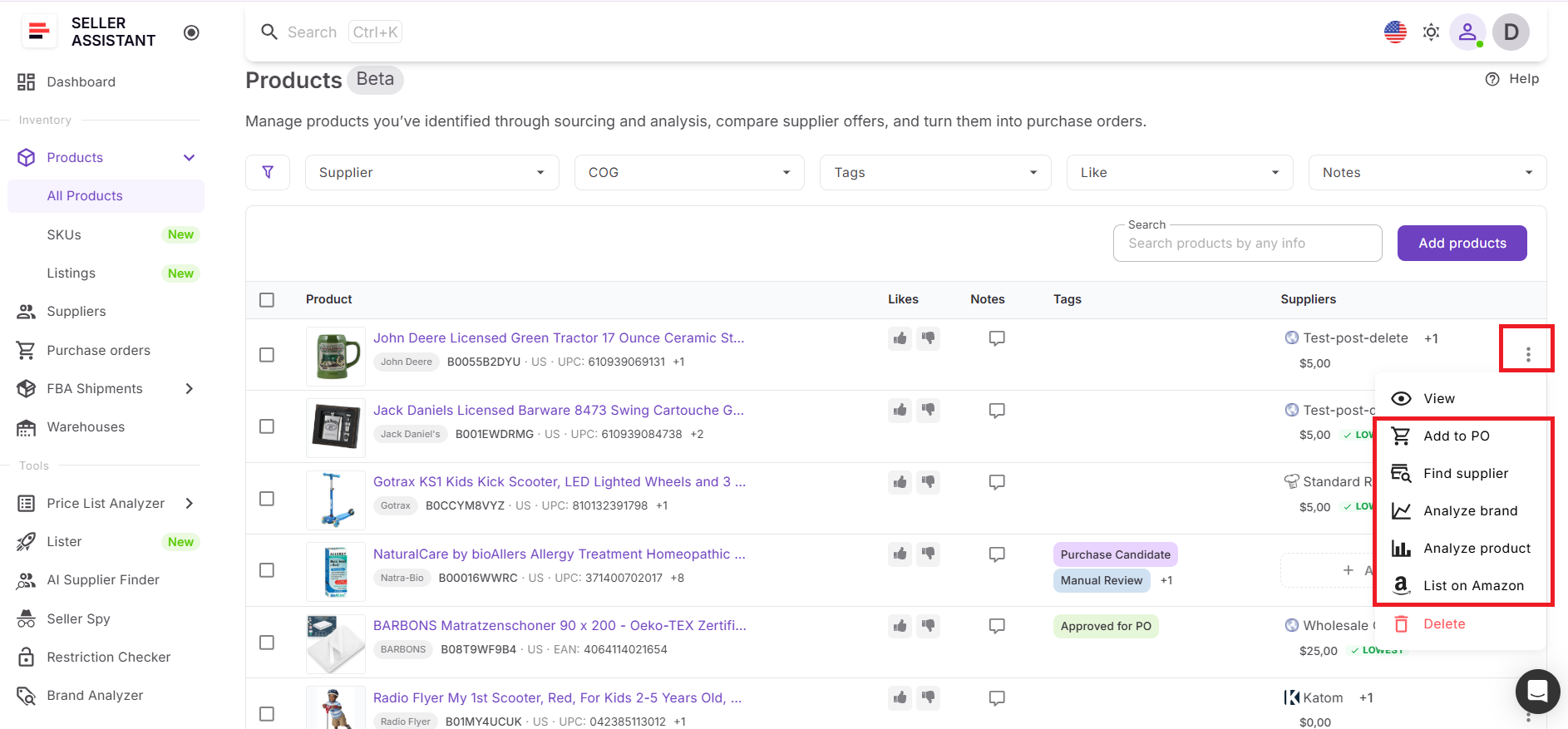The height and width of the screenshot is (729, 1568).
Task: Like the Jack Daniels product
Action: pos(900,410)
